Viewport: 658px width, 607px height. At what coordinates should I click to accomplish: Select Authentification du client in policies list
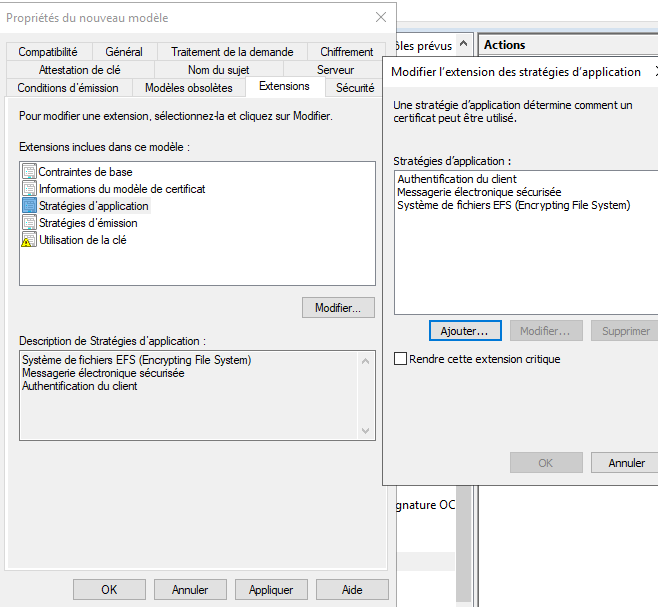(x=456, y=180)
